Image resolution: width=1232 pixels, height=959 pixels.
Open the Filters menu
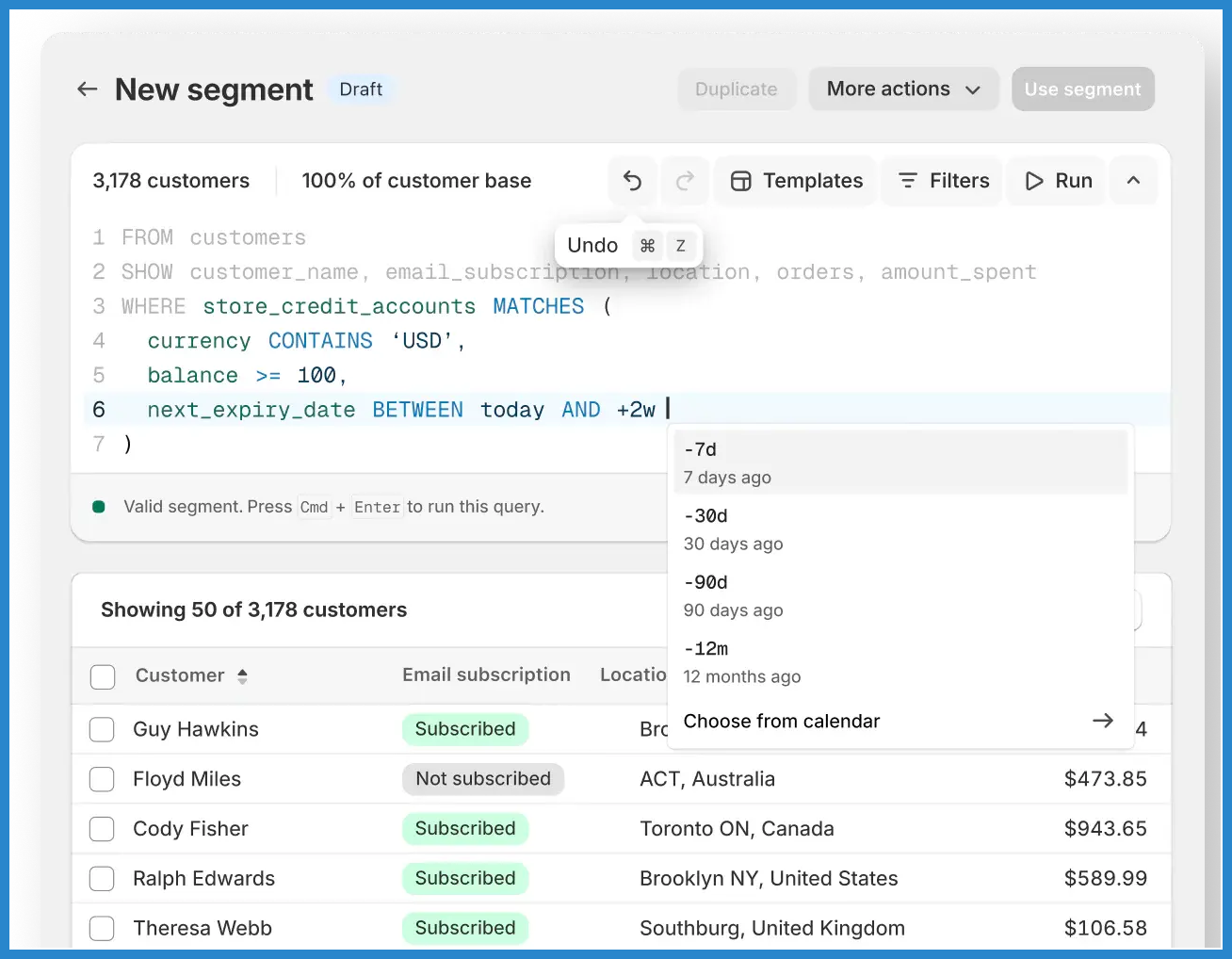[x=943, y=181]
